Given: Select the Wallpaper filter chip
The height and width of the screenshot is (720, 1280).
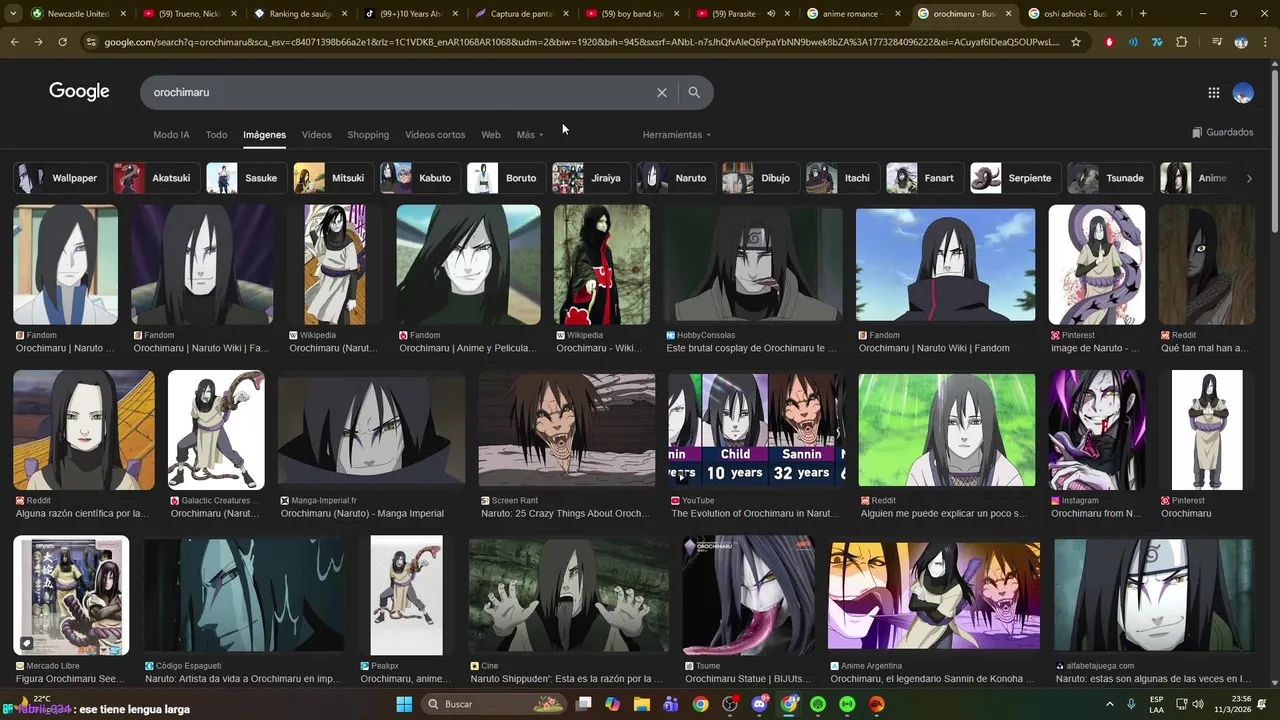Looking at the screenshot, I should click(x=60, y=178).
